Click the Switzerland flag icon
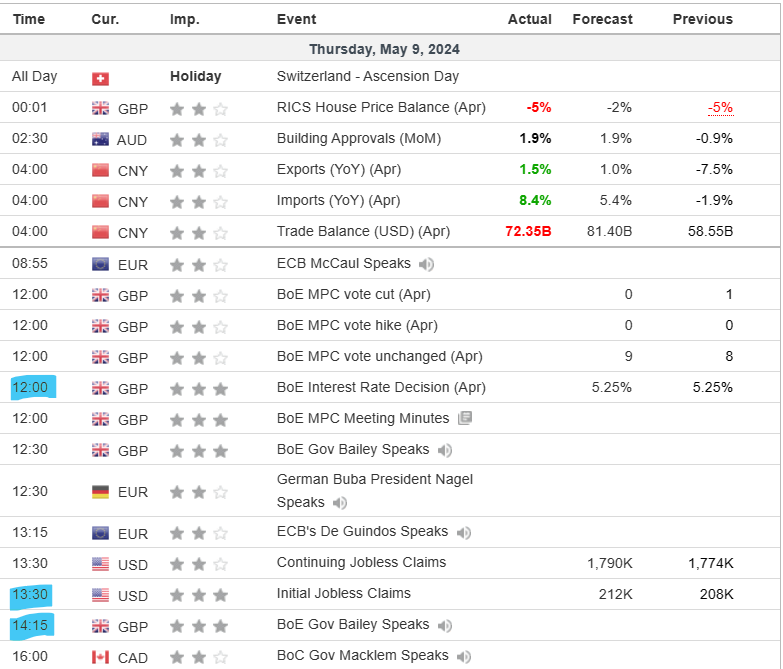Screen dimensions: 783x669 click(x=100, y=77)
